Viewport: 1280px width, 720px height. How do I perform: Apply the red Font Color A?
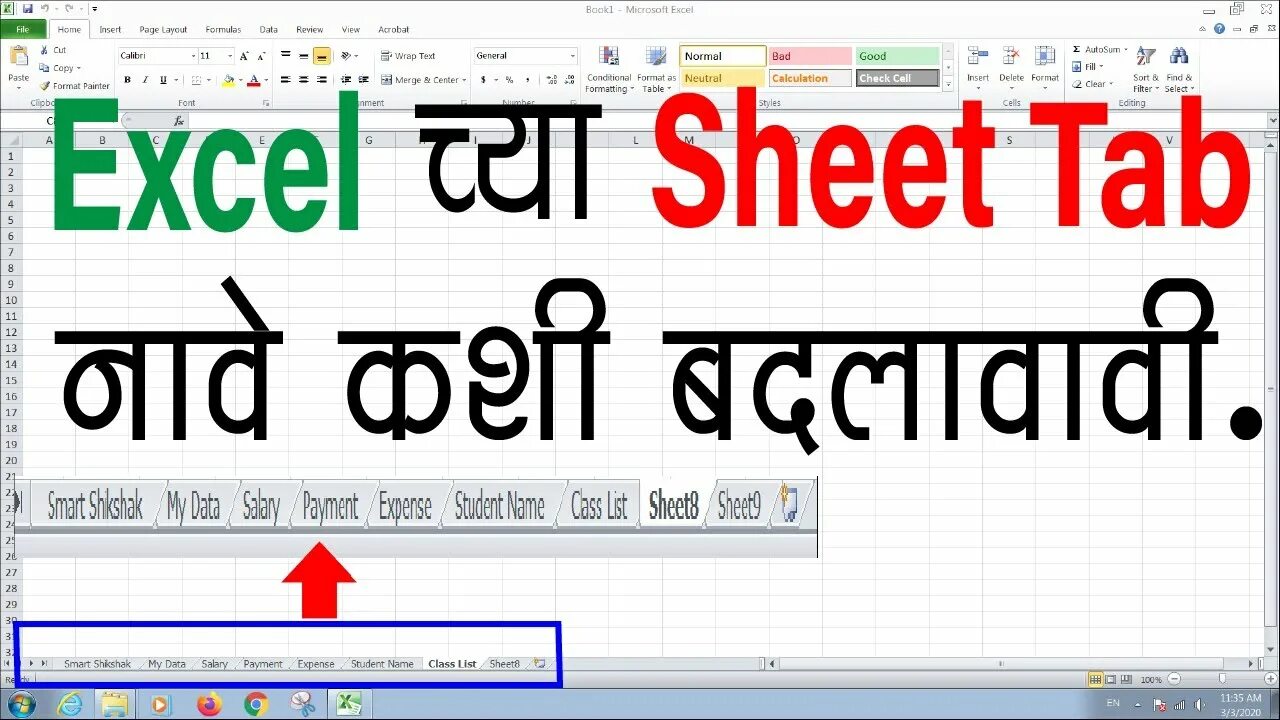tap(254, 80)
